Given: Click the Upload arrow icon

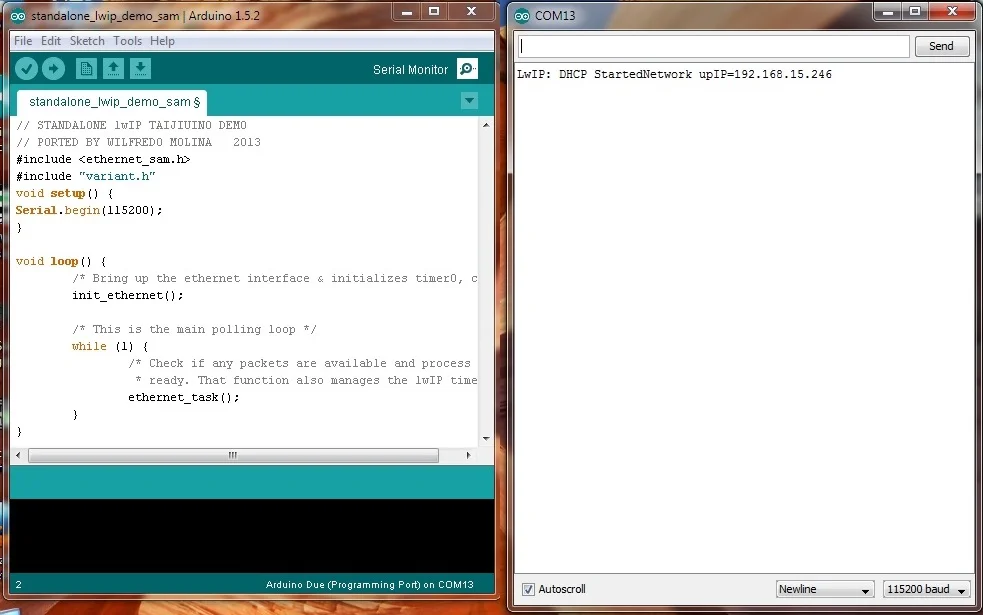Looking at the screenshot, I should [x=53, y=68].
